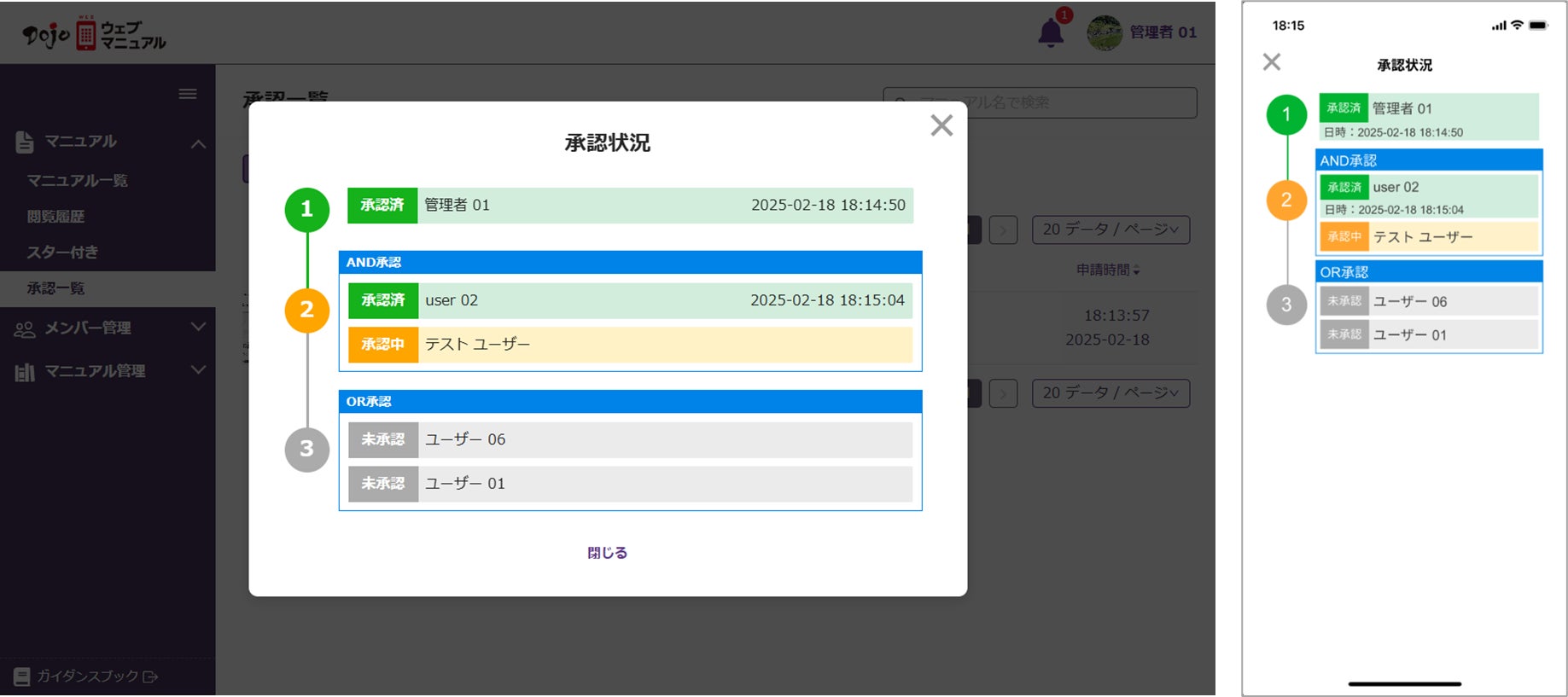
Task: Click 未承認 badge beside ユーザー 06 in desktop dialog
Action: [383, 439]
